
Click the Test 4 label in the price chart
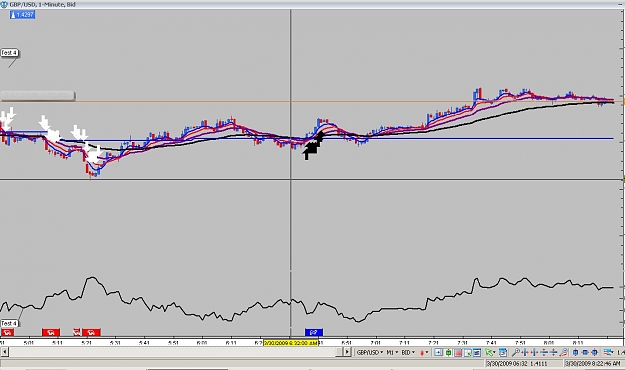coord(9,53)
